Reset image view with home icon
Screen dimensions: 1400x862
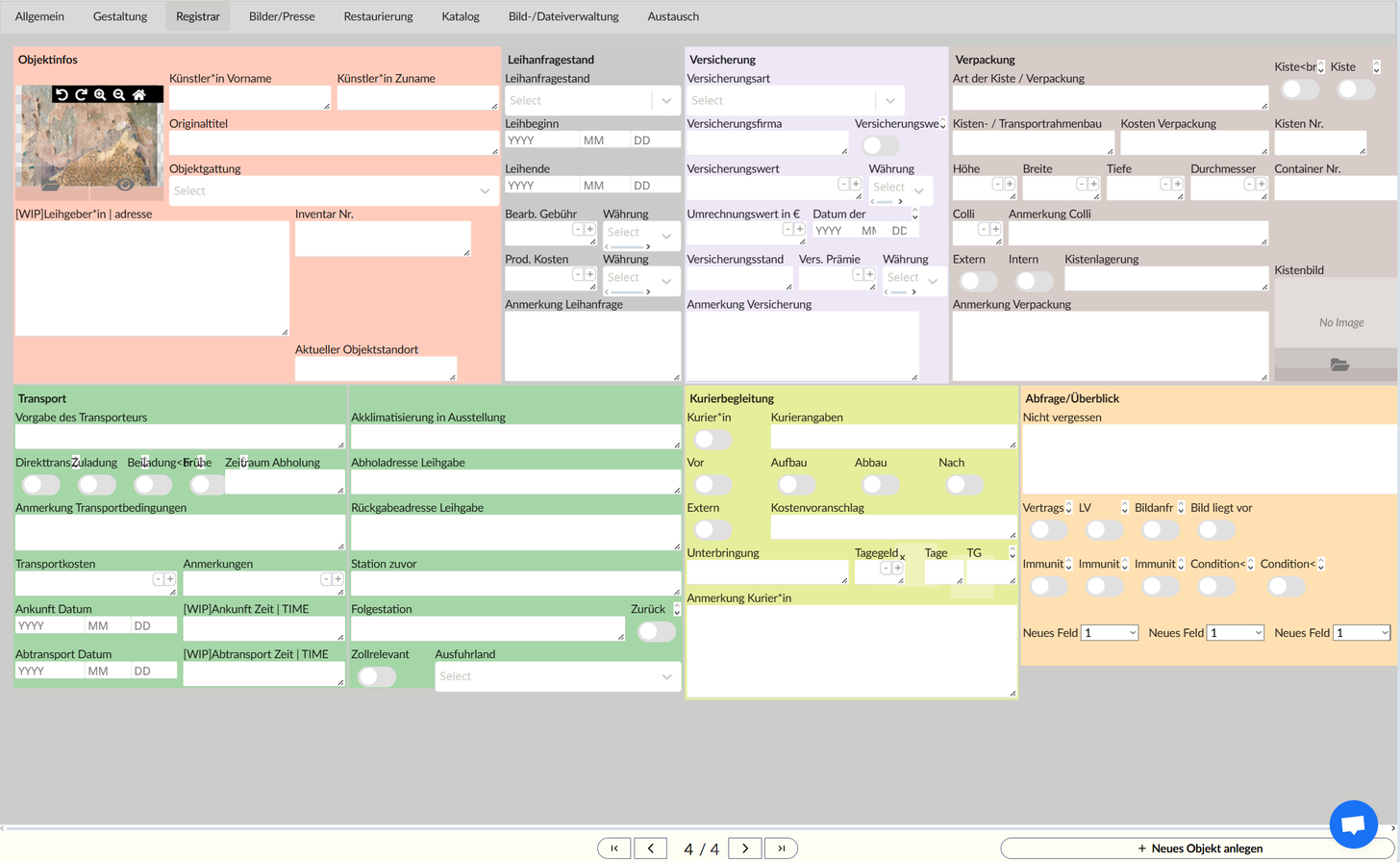[139, 94]
